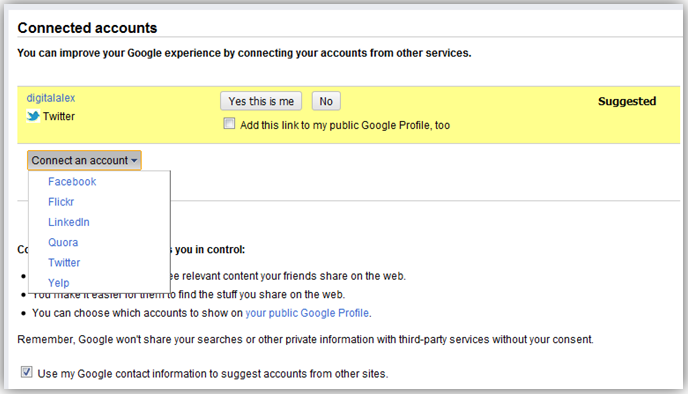Select Yelp from the account list

click(x=59, y=283)
